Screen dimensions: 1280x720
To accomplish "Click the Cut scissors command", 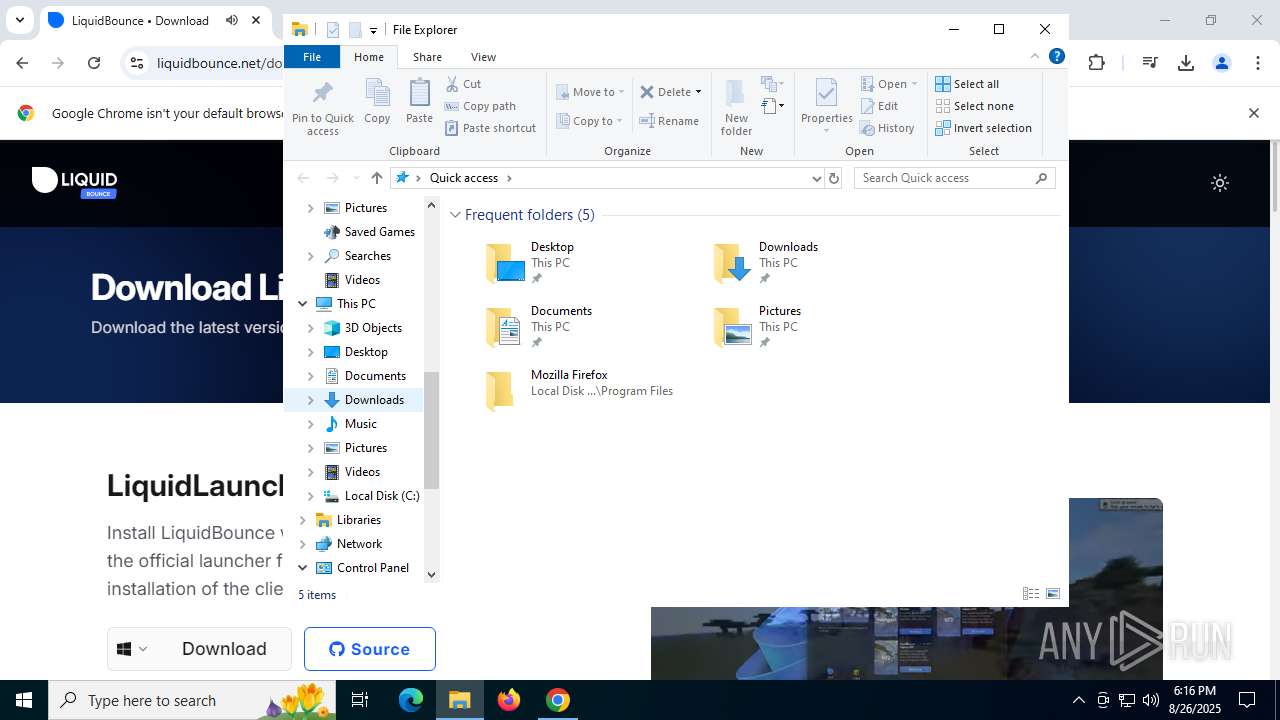I will click(x=463, y=84).
